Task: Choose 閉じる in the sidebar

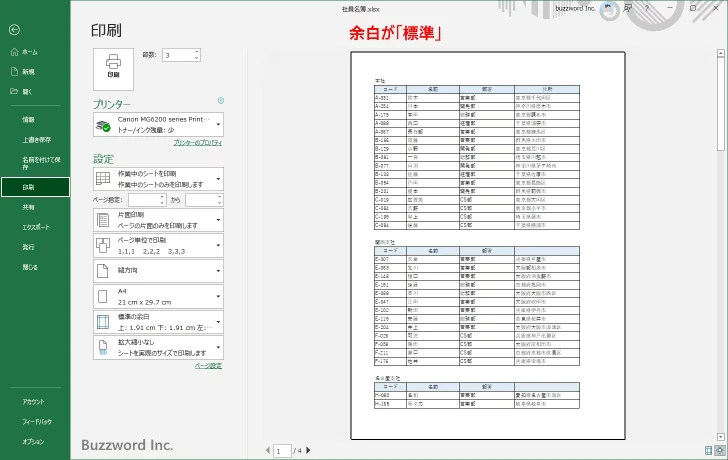Action: click(x=30, y=267)
